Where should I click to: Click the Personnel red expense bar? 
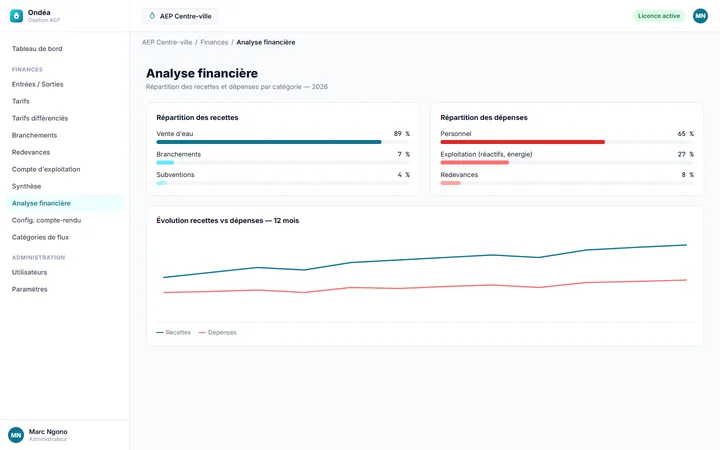tap(523, 142)
